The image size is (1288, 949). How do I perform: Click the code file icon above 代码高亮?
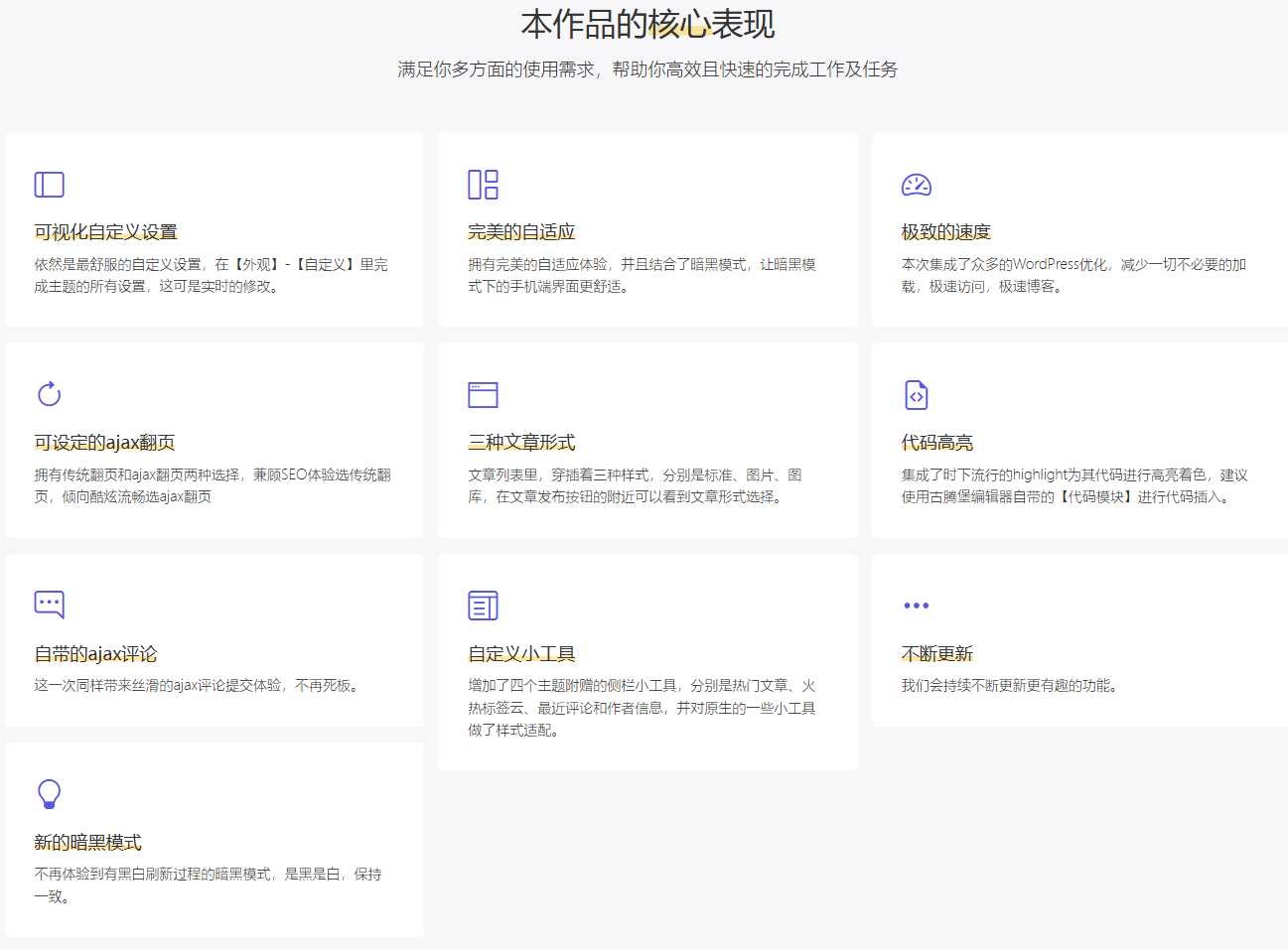tap(916, 395)
